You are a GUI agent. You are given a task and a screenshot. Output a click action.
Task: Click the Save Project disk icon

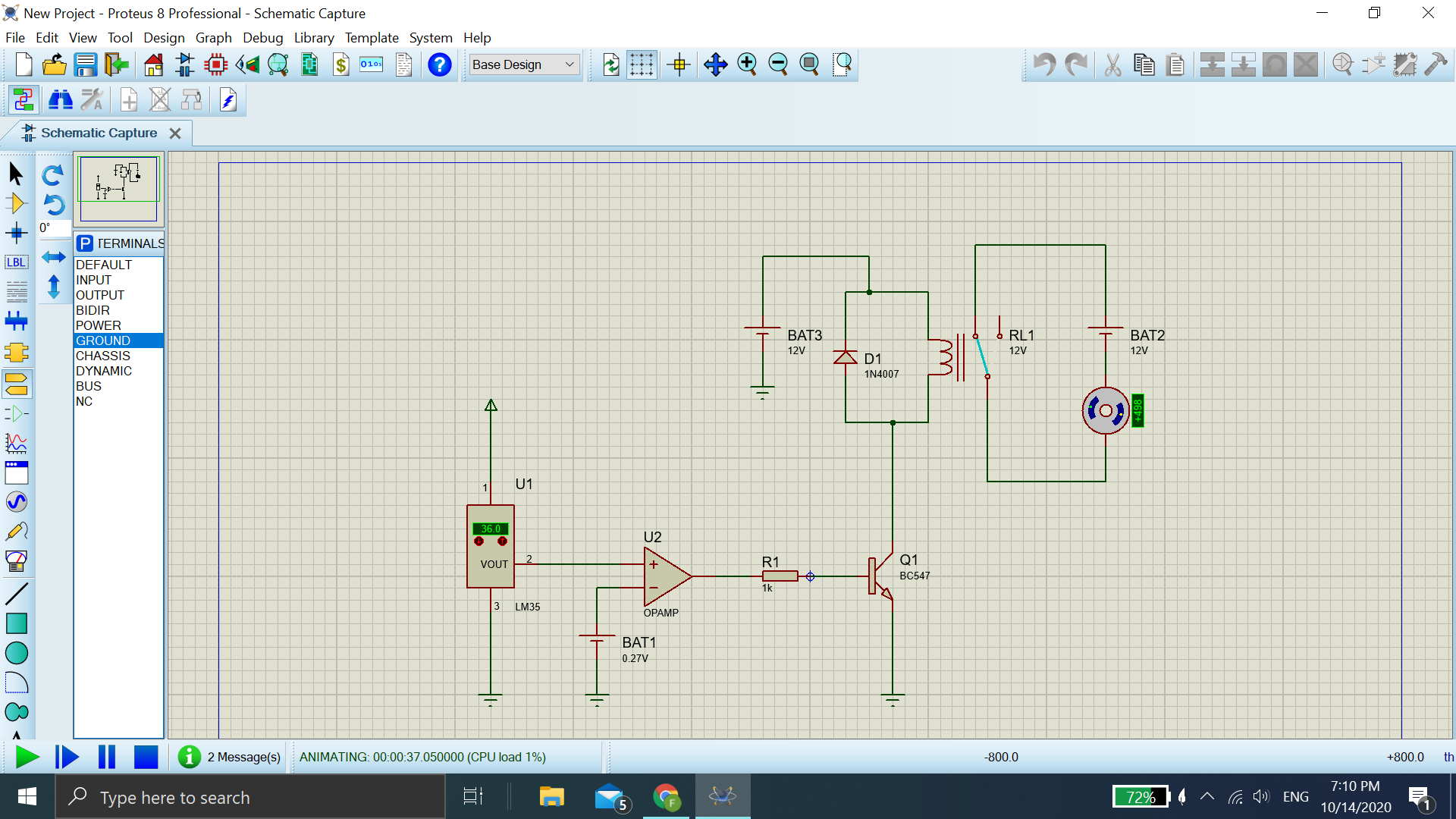(85, 64)
